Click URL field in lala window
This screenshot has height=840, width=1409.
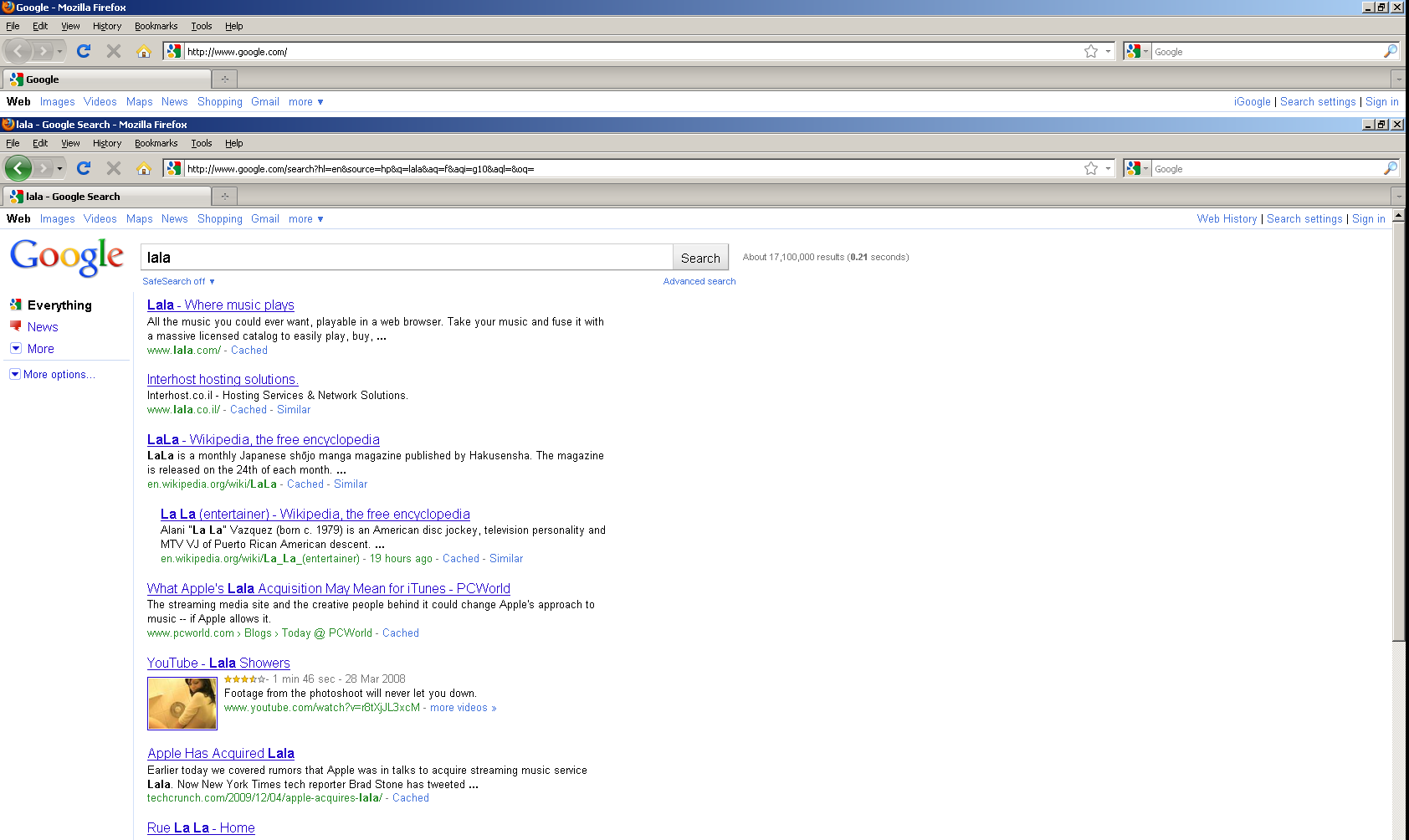(632, 168)
